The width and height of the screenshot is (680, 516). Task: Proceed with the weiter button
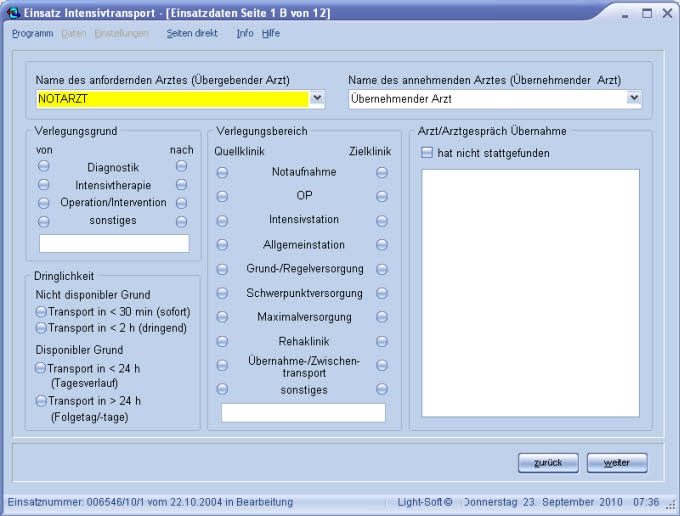pos(617,463)
